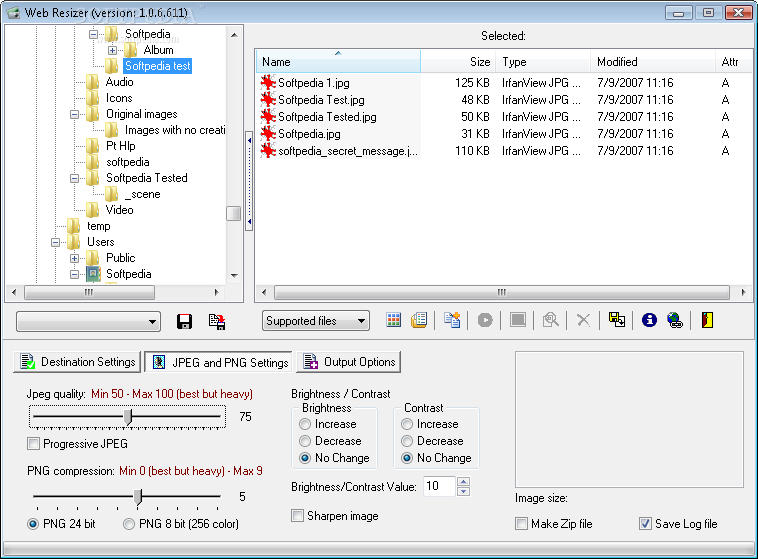Sort files by the Size column header

(x=458, y=61)
